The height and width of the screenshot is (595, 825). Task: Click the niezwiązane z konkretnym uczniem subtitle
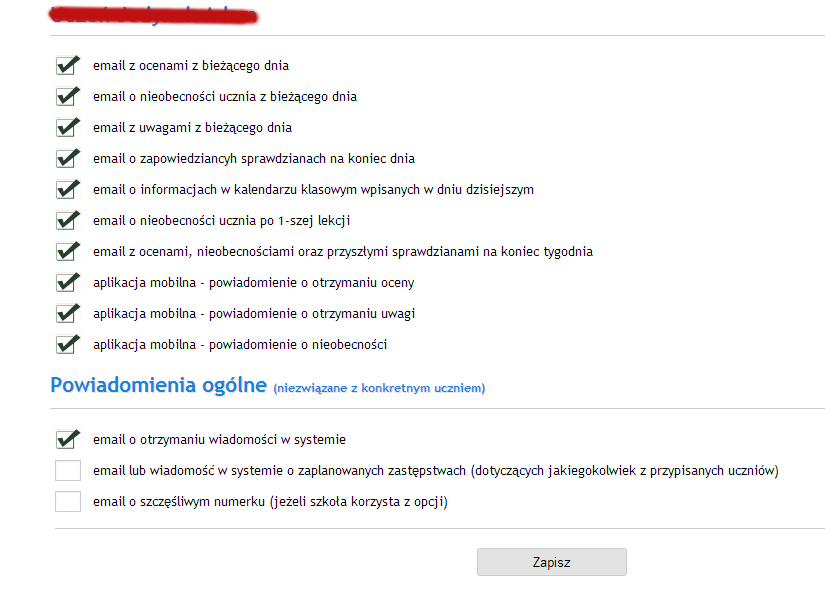pos(379,388)
